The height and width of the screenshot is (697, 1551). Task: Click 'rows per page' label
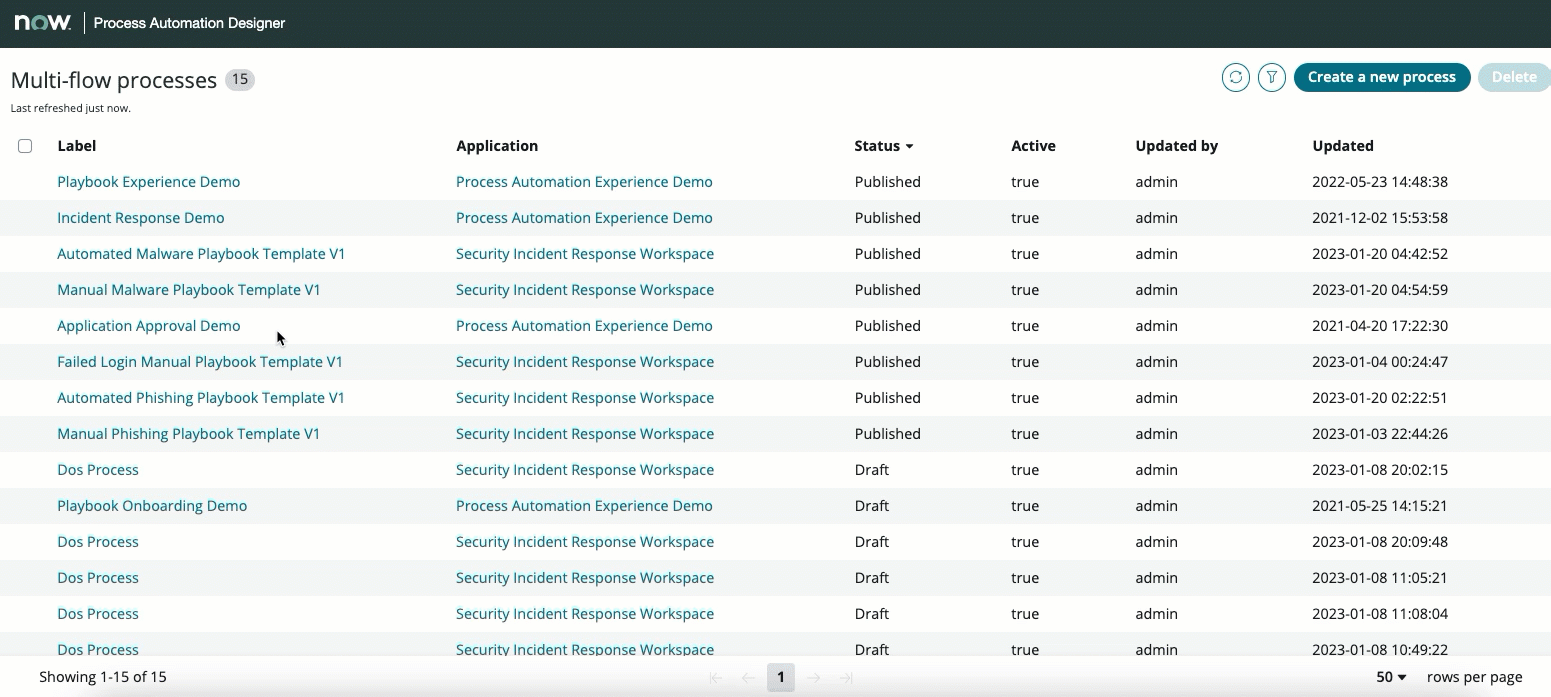[1474, 677]
